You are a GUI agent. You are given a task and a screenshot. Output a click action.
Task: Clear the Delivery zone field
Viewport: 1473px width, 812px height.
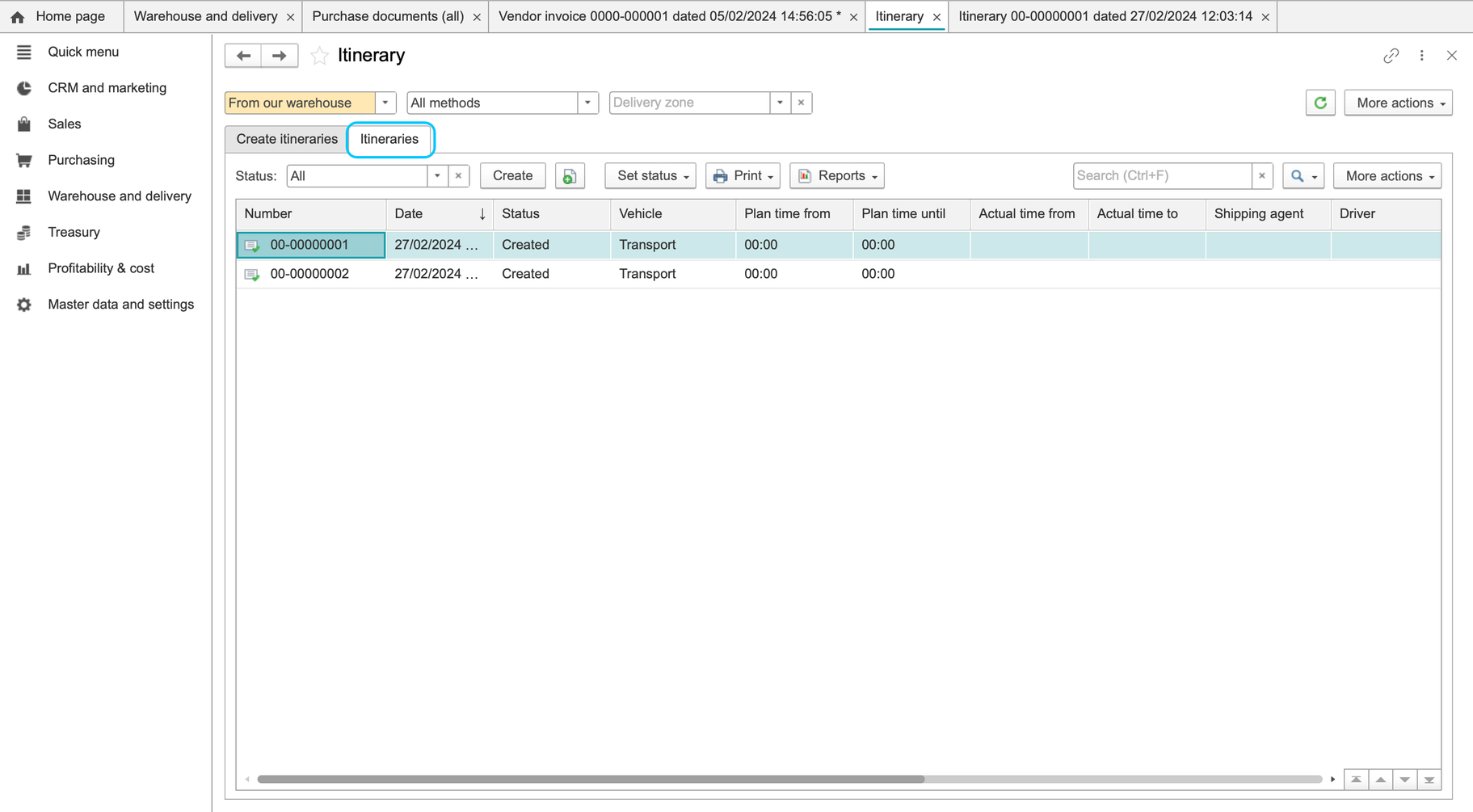801,103
